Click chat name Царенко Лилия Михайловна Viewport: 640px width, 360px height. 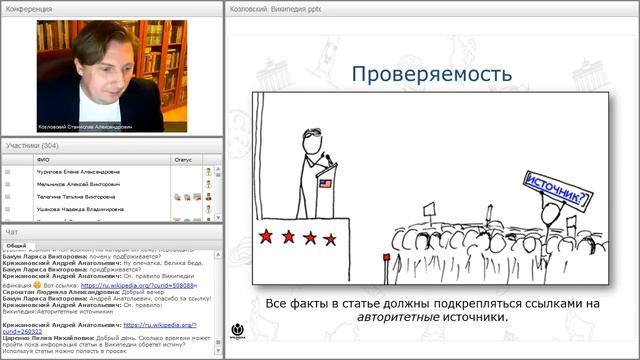point(49,338)
